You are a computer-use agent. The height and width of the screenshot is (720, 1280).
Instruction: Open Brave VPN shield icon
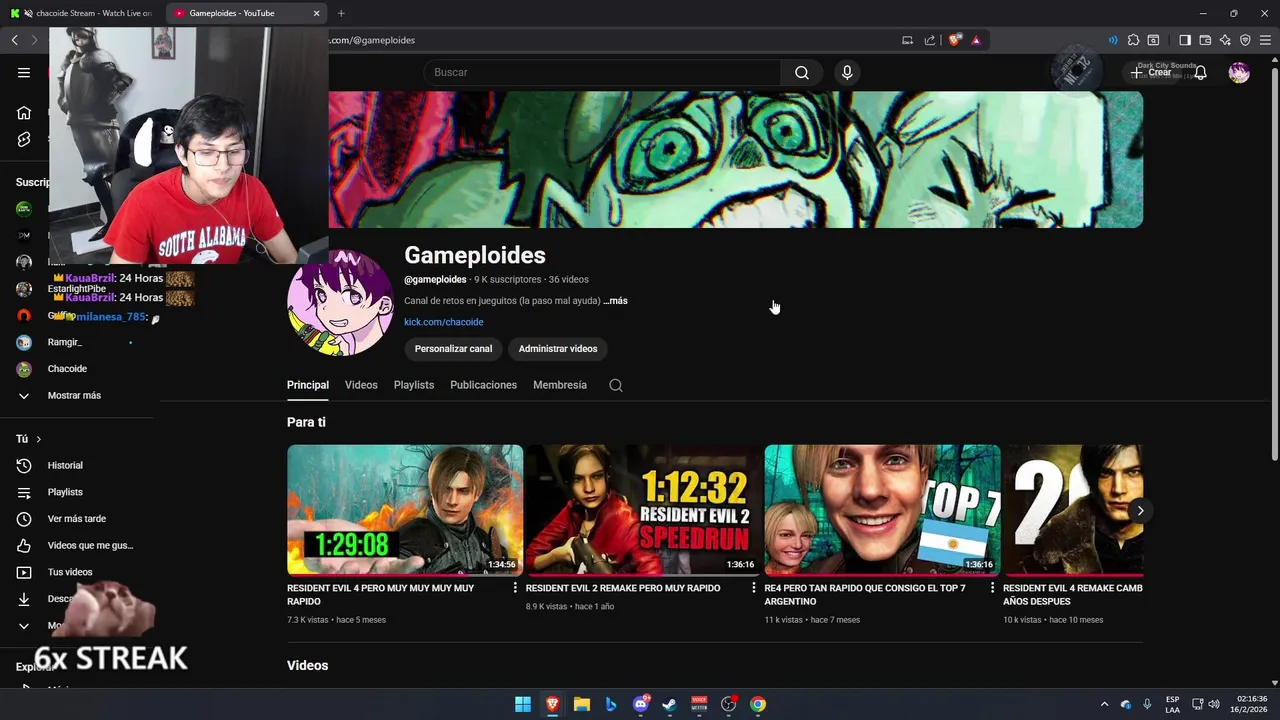click(1245, 40)
